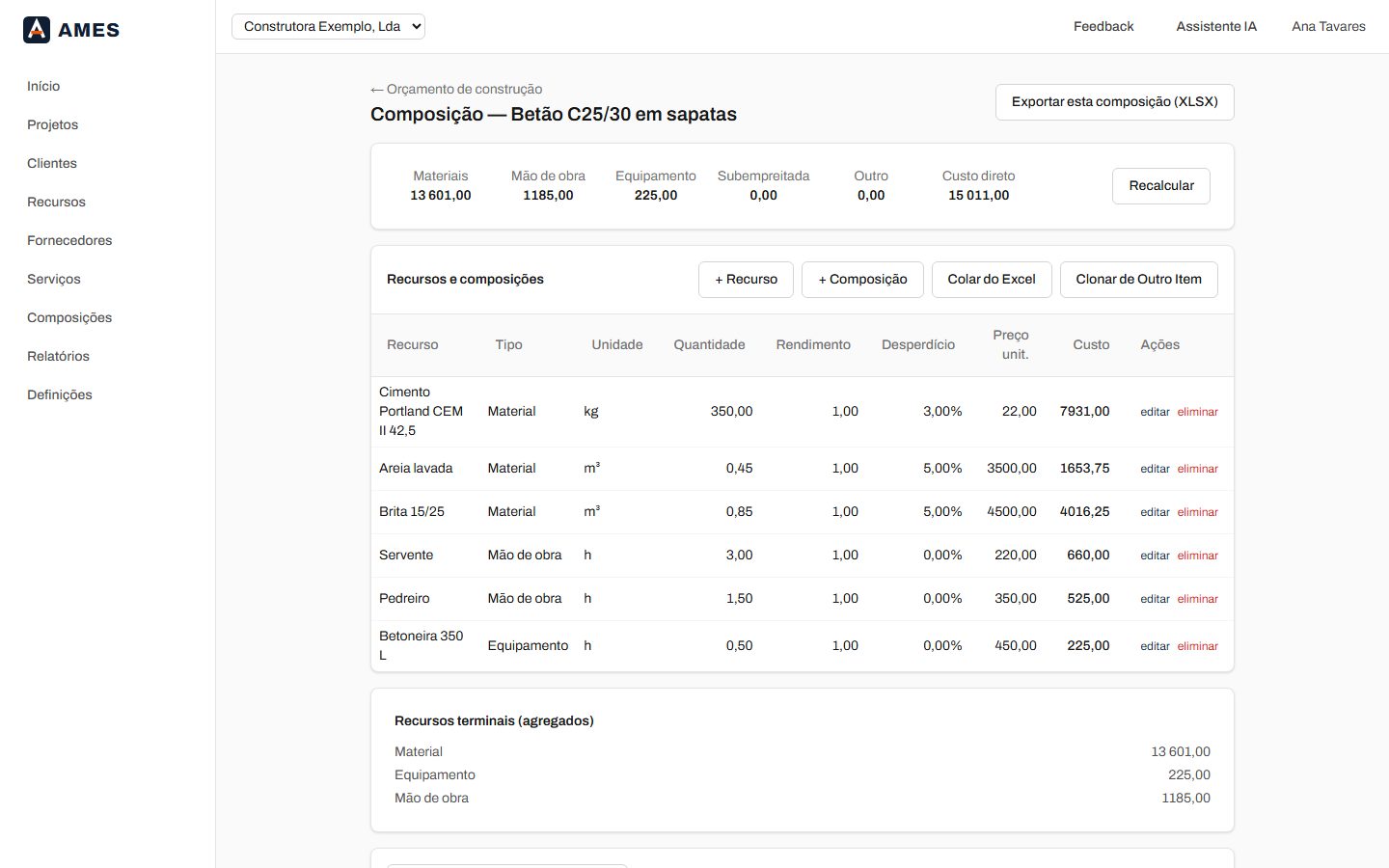Eliminate the Betoneira 350 L row
This screenshot has width=1389, height=868.
click(x=1197, y=646)
